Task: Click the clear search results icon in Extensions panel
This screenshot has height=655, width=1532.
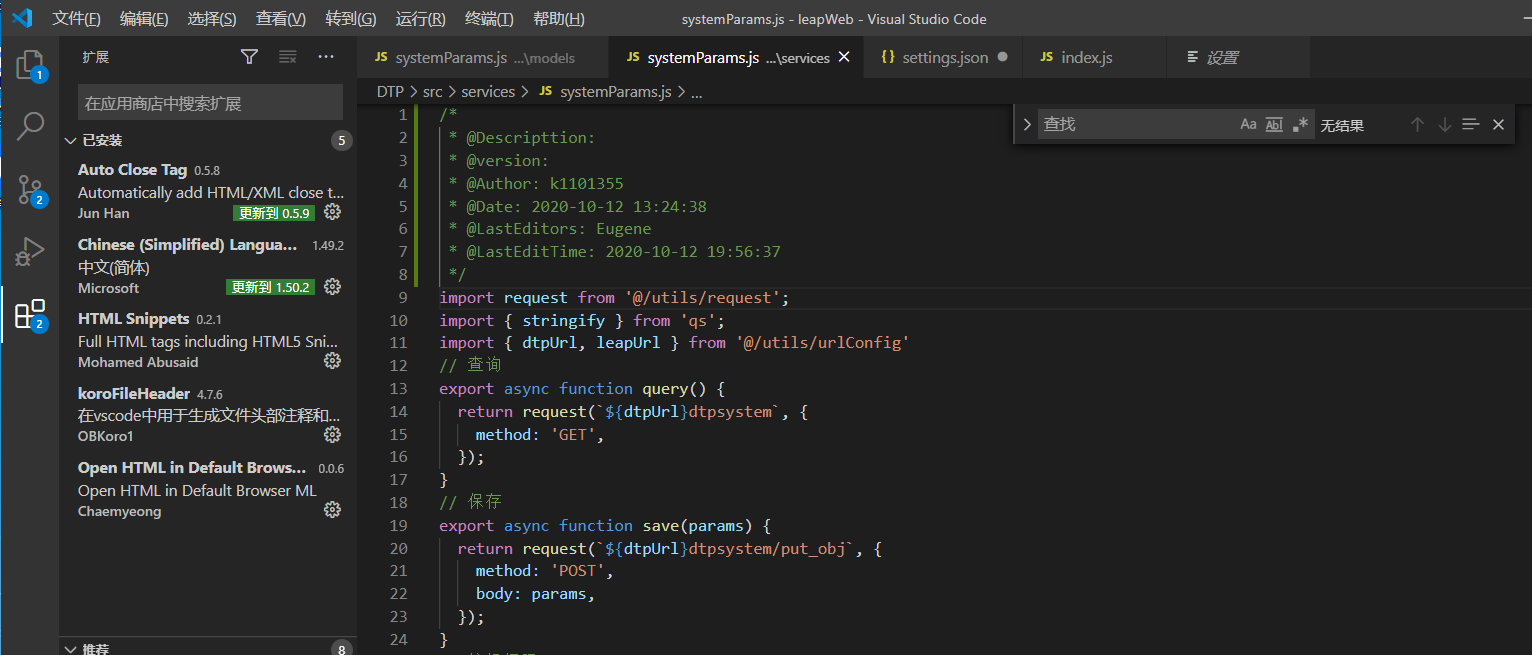Action: 287,57
